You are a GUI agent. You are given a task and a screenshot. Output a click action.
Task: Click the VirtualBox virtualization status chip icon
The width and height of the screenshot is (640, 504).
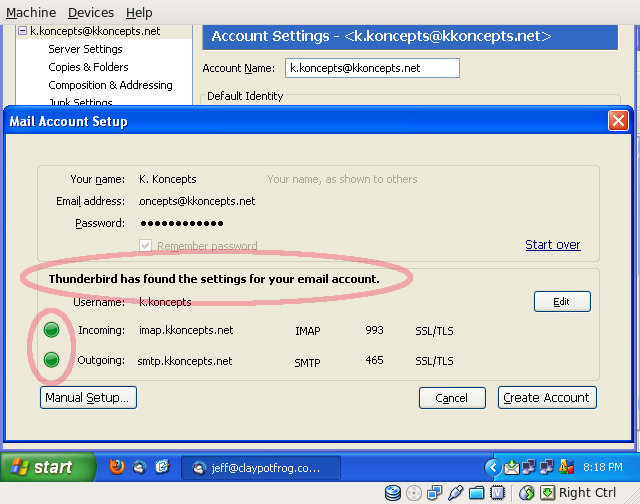(497, 493)
